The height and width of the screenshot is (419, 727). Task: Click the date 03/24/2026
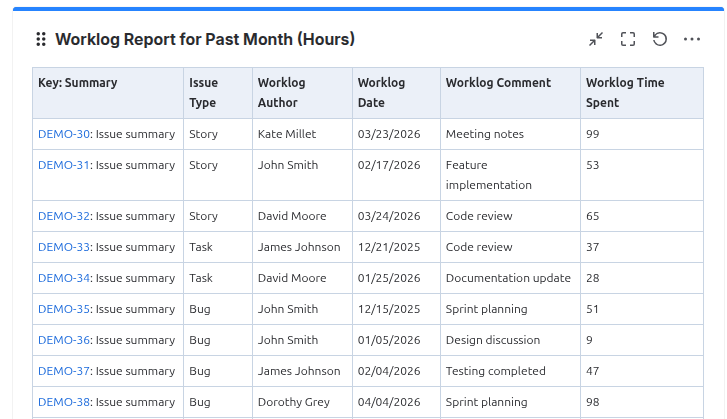pyautogui.click(x=389, y=216)
